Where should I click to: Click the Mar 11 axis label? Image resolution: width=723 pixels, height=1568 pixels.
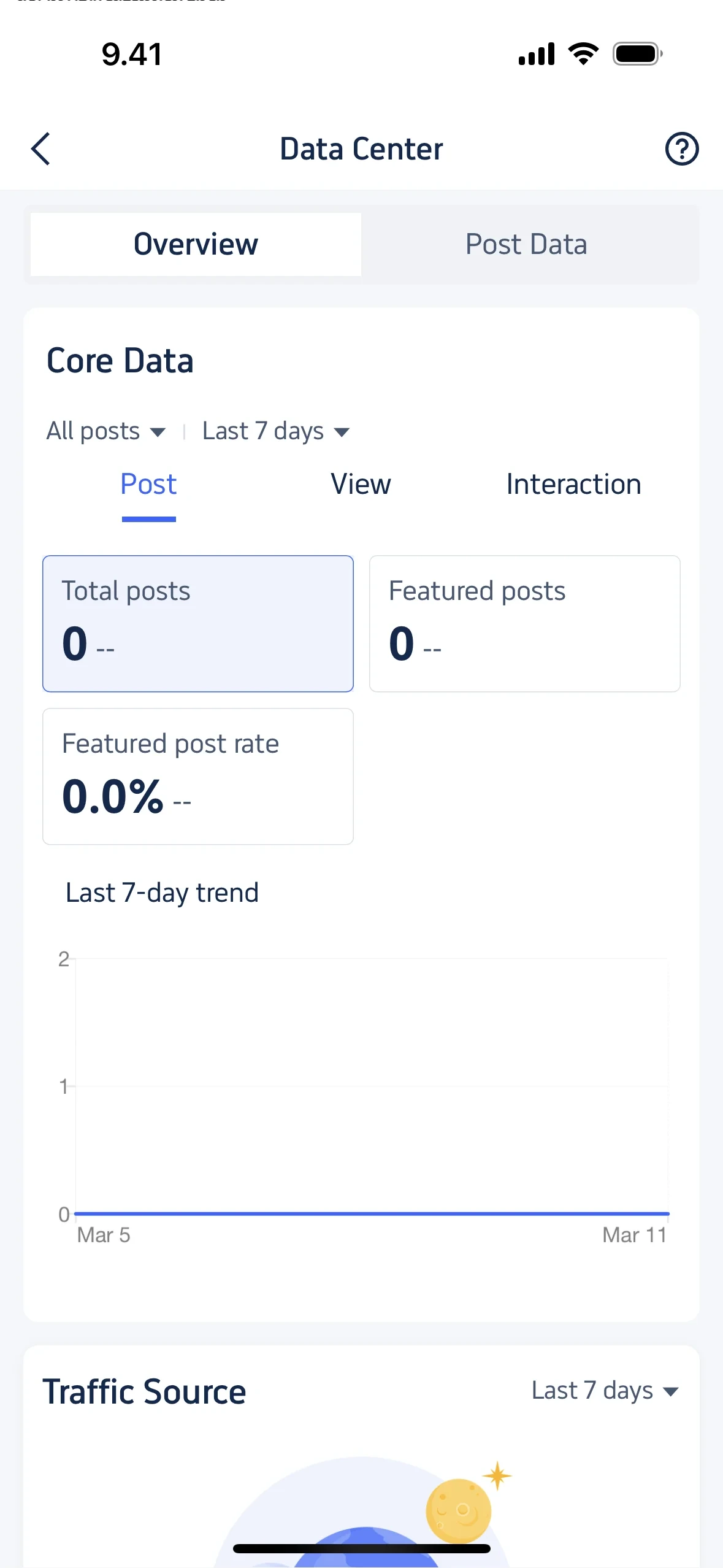pos(635,1235)
